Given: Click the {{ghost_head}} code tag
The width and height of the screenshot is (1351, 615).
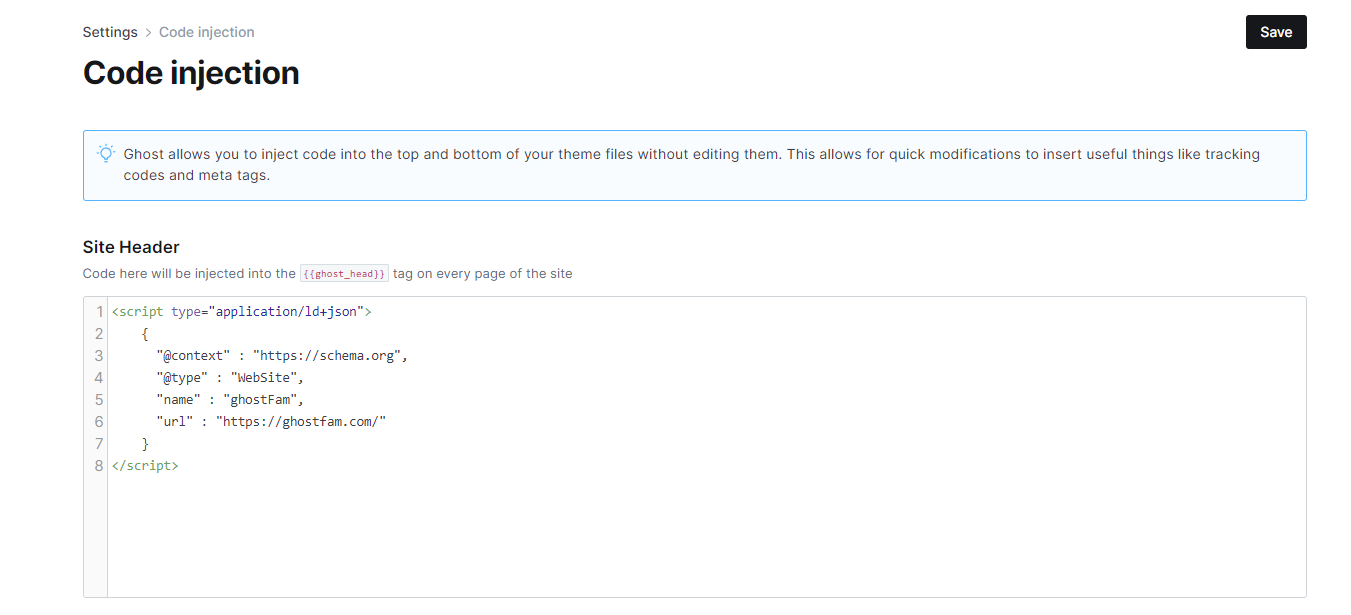Looking at the screenshot, I should point(344,273).
